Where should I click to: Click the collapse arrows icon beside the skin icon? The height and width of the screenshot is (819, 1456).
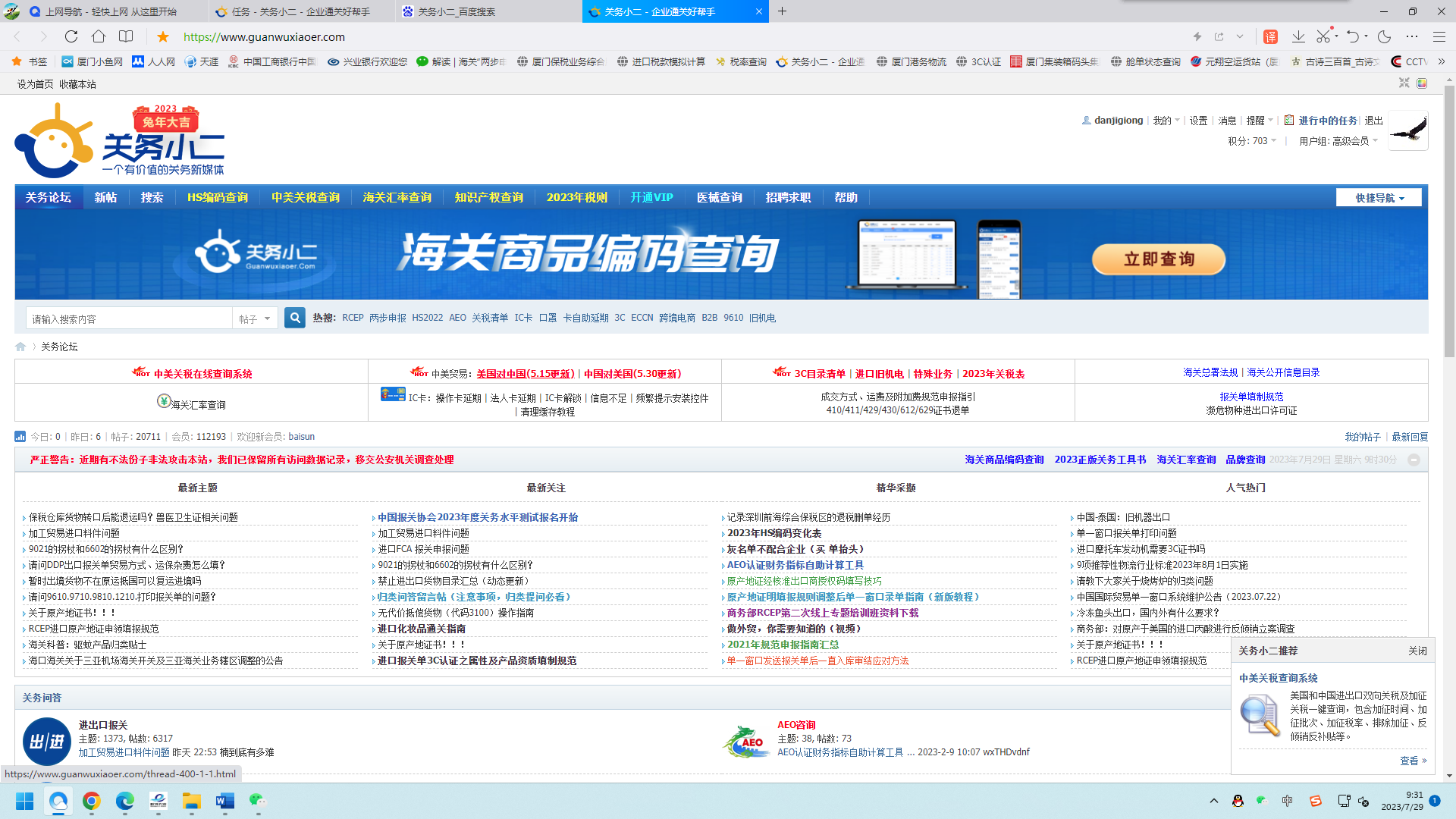tap(1404, 83)
